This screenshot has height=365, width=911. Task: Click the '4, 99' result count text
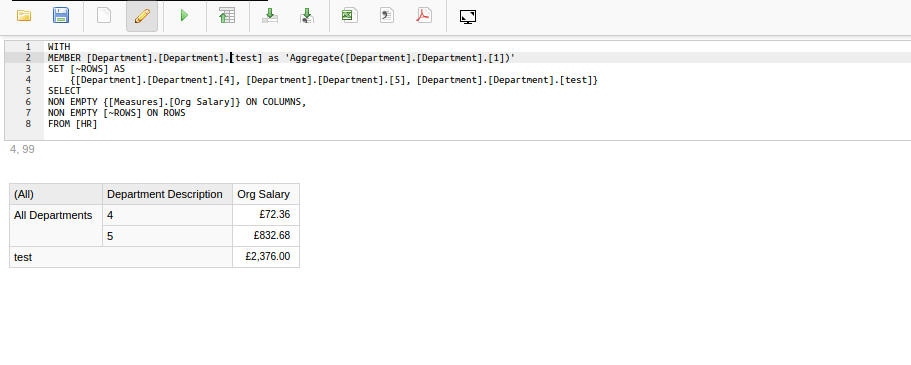click(x=22, y=149)
